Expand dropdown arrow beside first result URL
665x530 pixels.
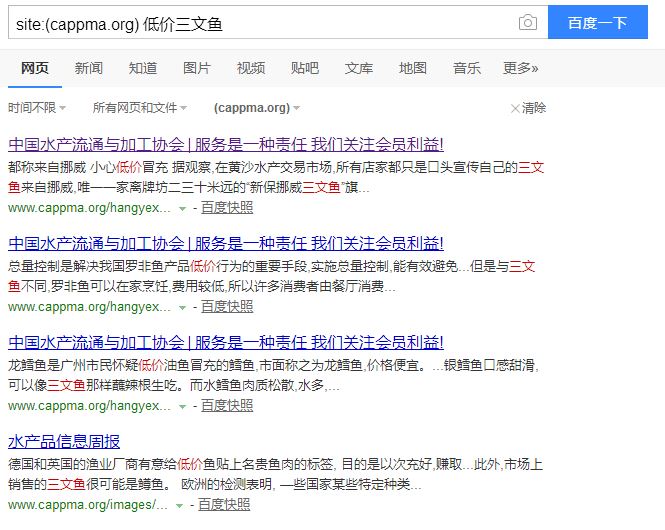[182, 209]
